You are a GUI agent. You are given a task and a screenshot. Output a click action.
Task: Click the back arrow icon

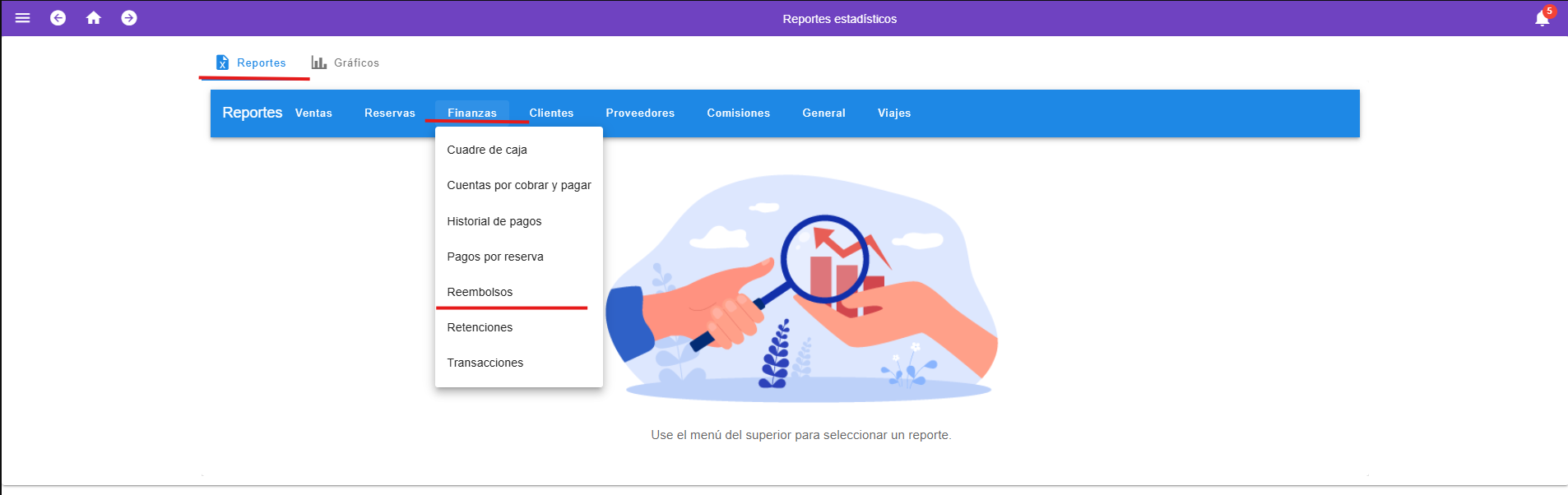coord(58,18)
